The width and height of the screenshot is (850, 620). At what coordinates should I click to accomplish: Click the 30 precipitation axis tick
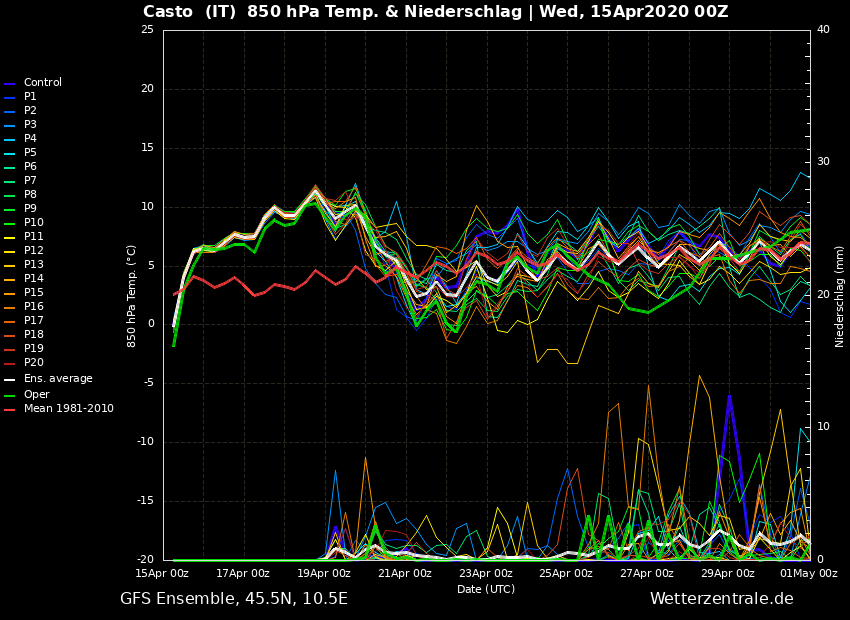click(823, 162)
